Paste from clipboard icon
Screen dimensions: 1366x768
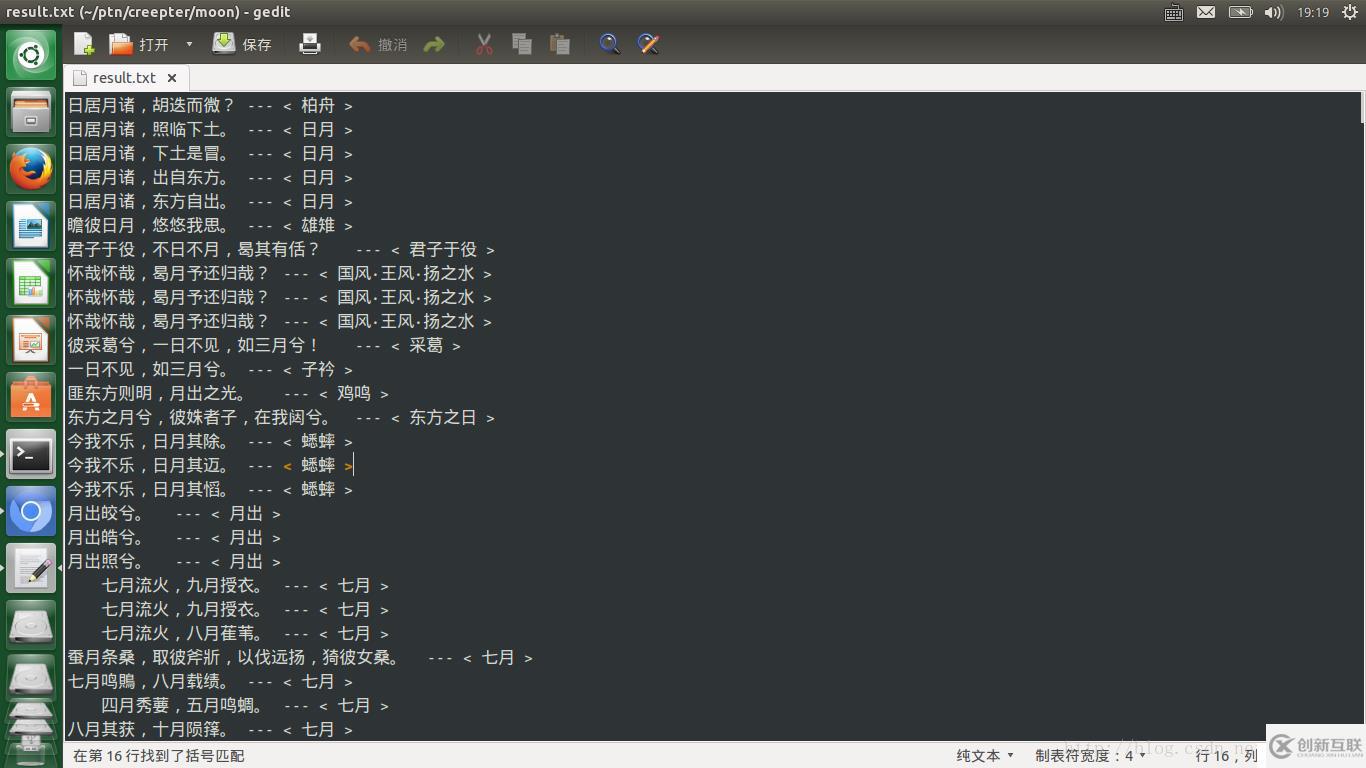560,44
